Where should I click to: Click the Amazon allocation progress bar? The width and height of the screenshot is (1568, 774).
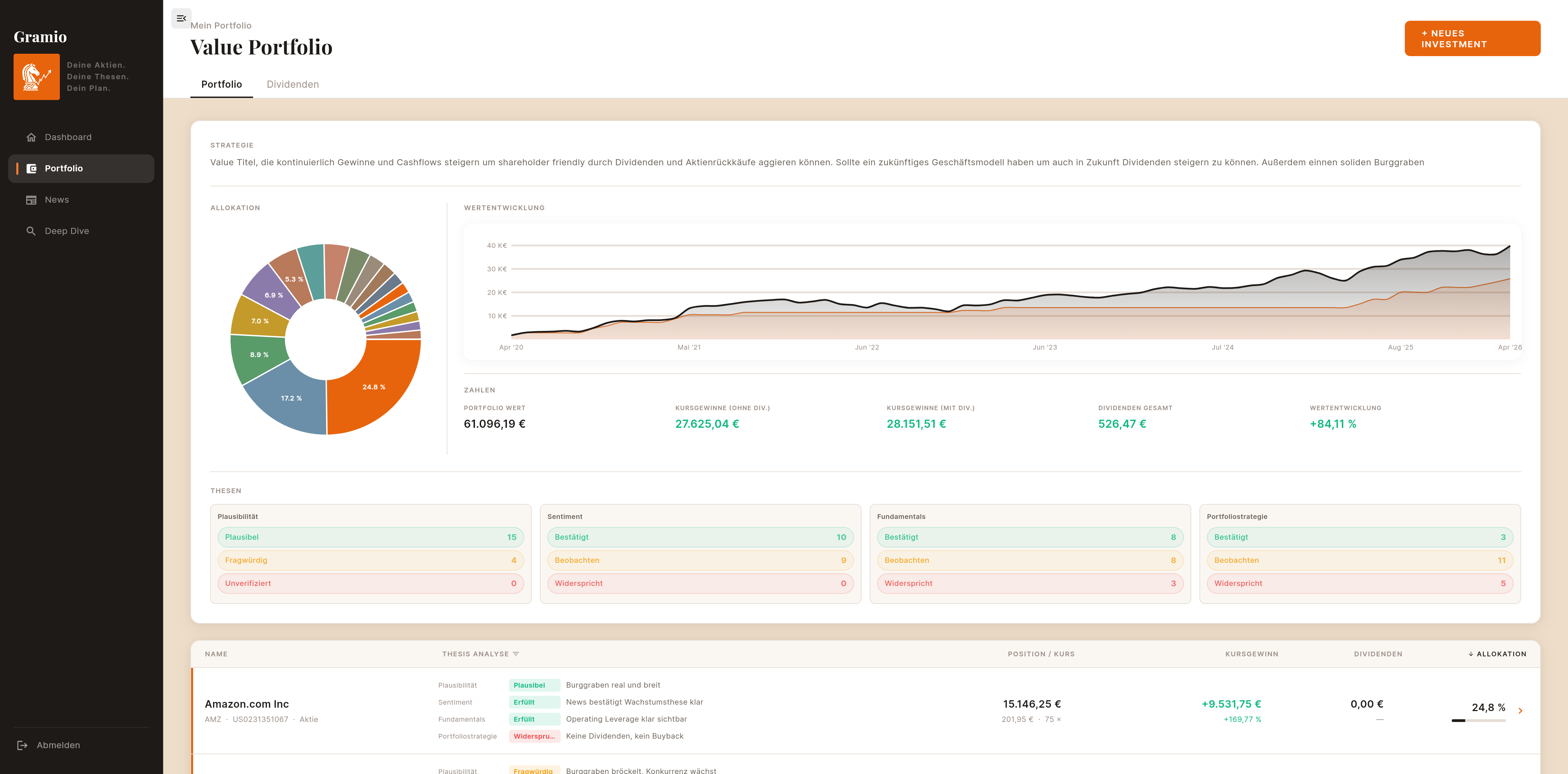click(1479, 721)
